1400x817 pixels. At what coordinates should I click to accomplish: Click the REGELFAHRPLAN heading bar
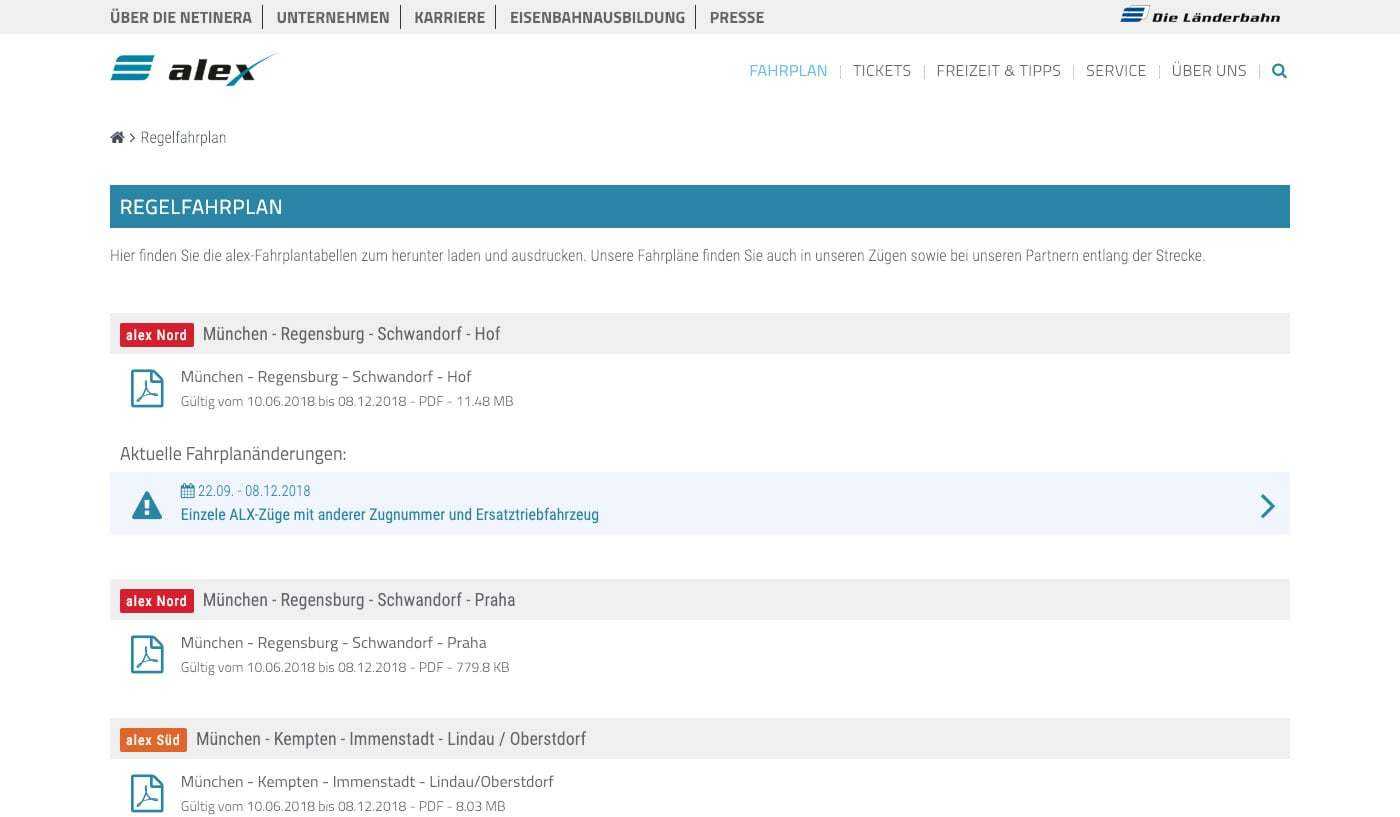pyautogui.click(x=700, y=206)
